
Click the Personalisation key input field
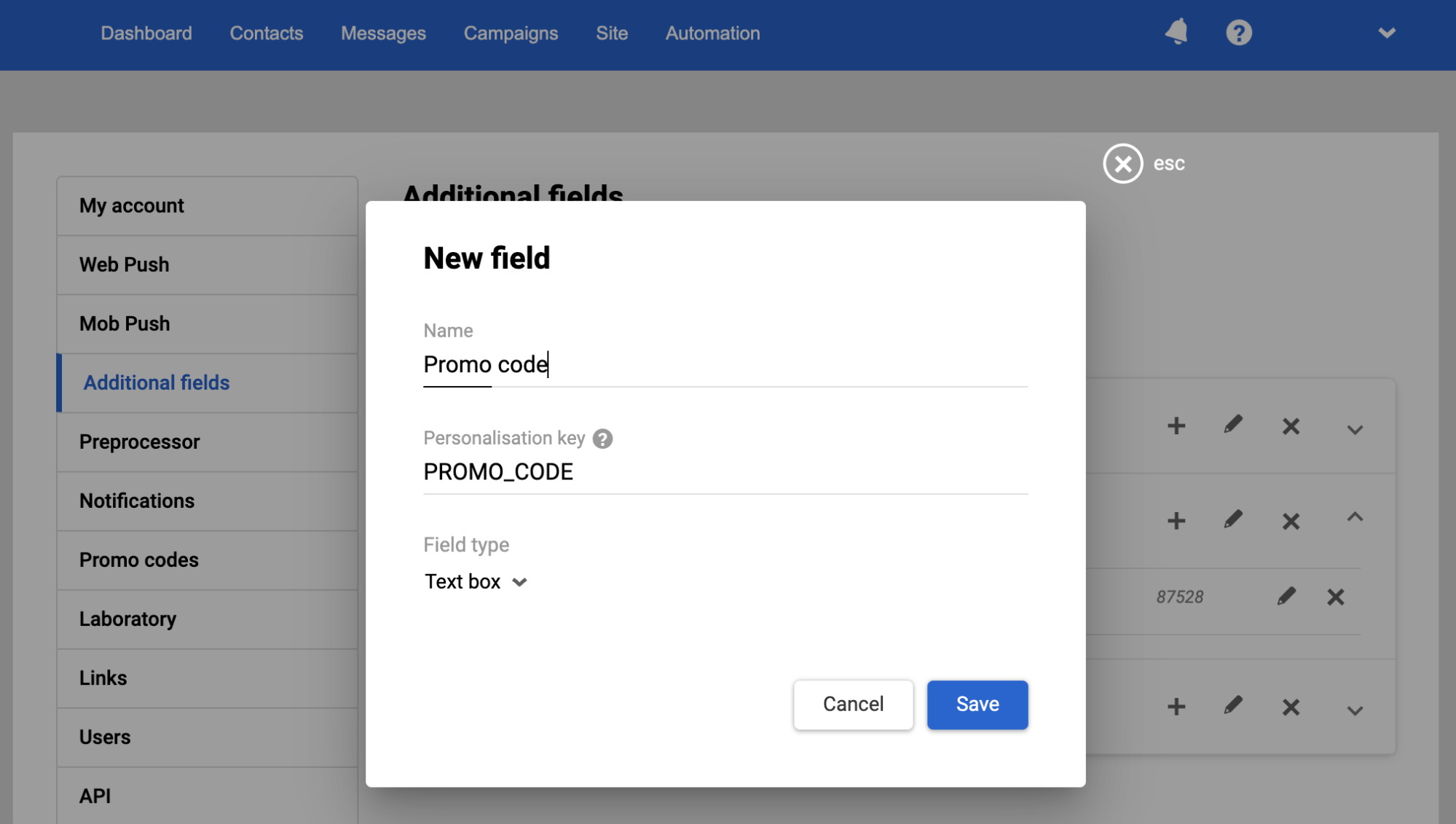(725, 472)
